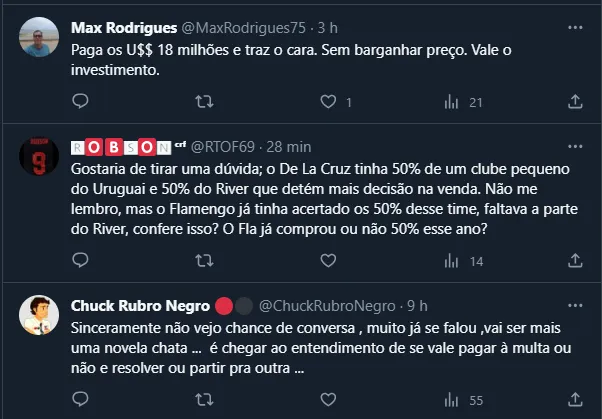Open view count on ROBSON's tweet
Viewport: 602px width, 419px height.
pos(451,261)
